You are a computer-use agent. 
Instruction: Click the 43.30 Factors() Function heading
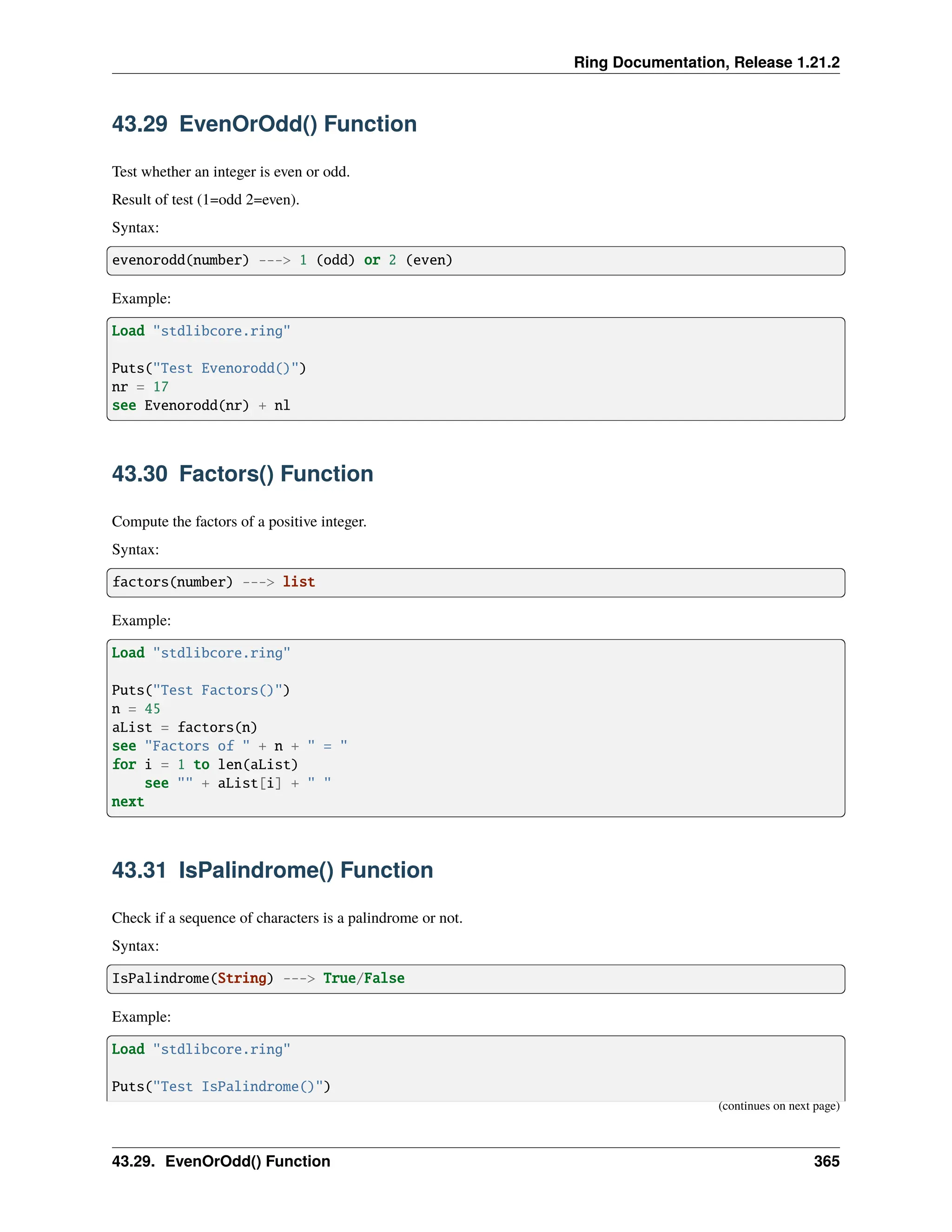(x=243, y=474)
